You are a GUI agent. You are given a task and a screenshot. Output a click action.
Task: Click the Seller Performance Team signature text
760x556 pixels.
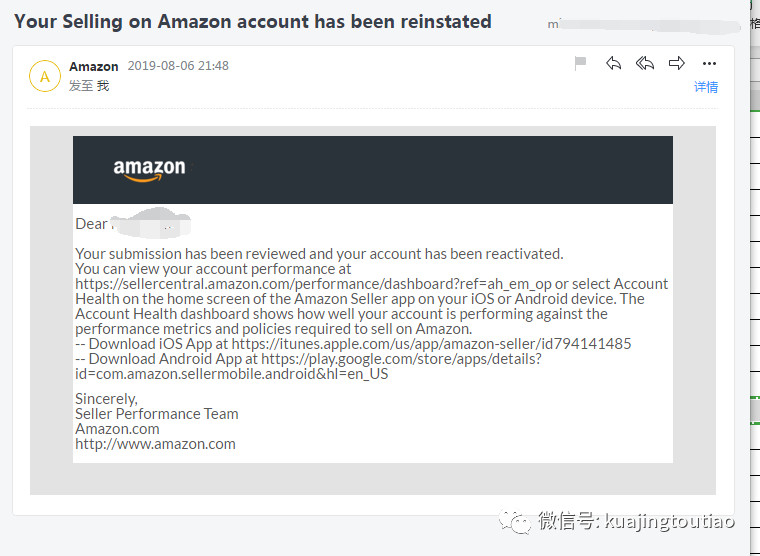pyautogui.click(x=157, y=414)
